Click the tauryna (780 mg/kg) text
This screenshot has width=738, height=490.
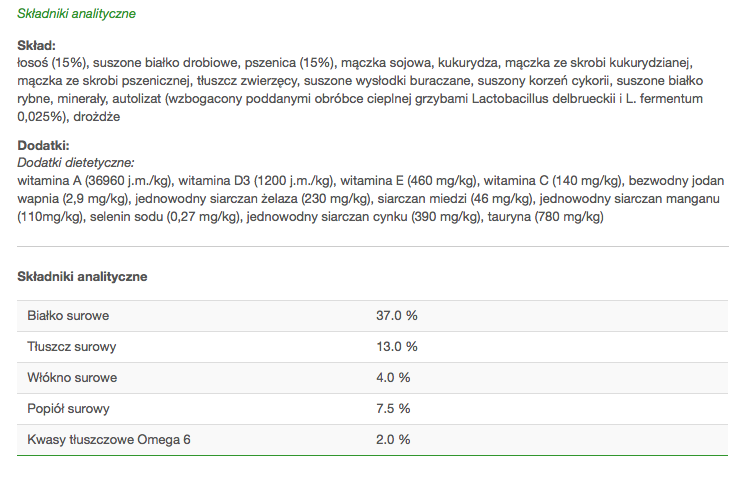(545, 217)
